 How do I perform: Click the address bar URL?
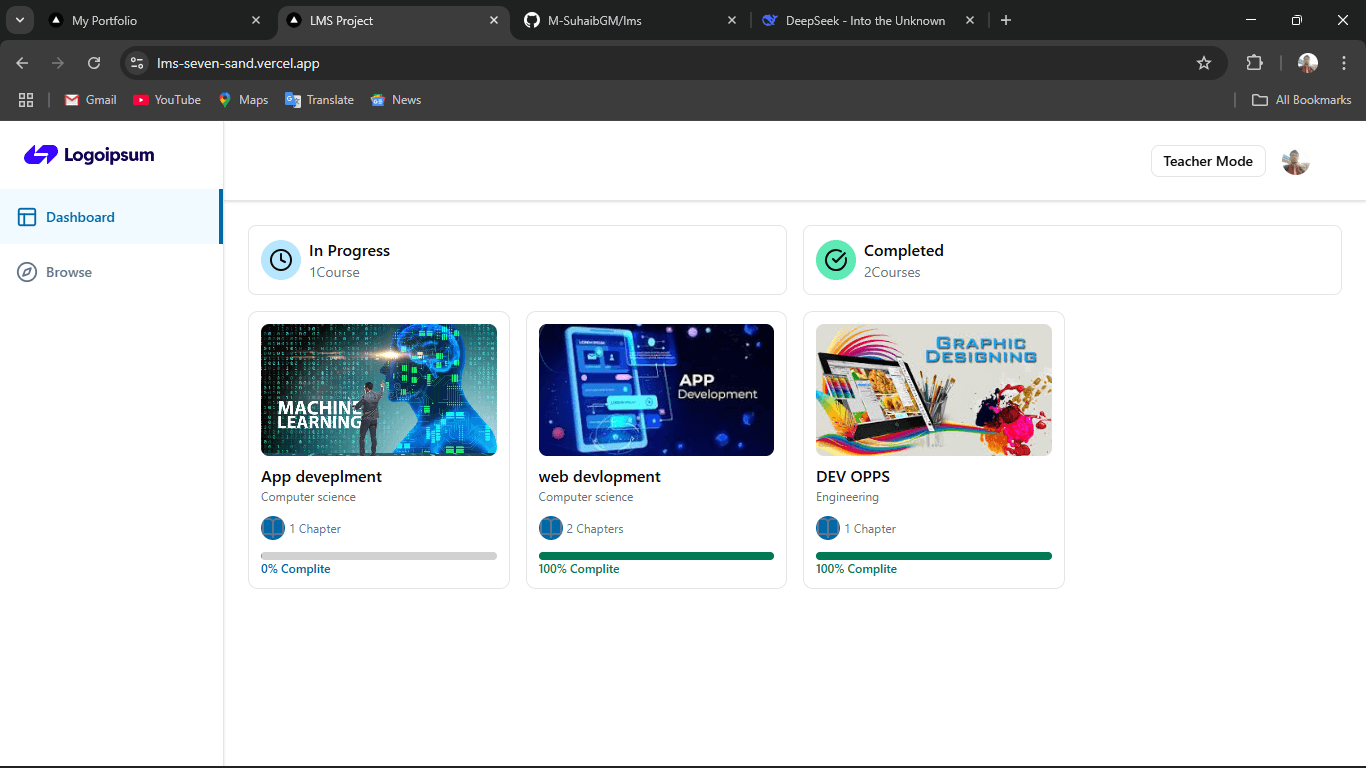point(238,63)
